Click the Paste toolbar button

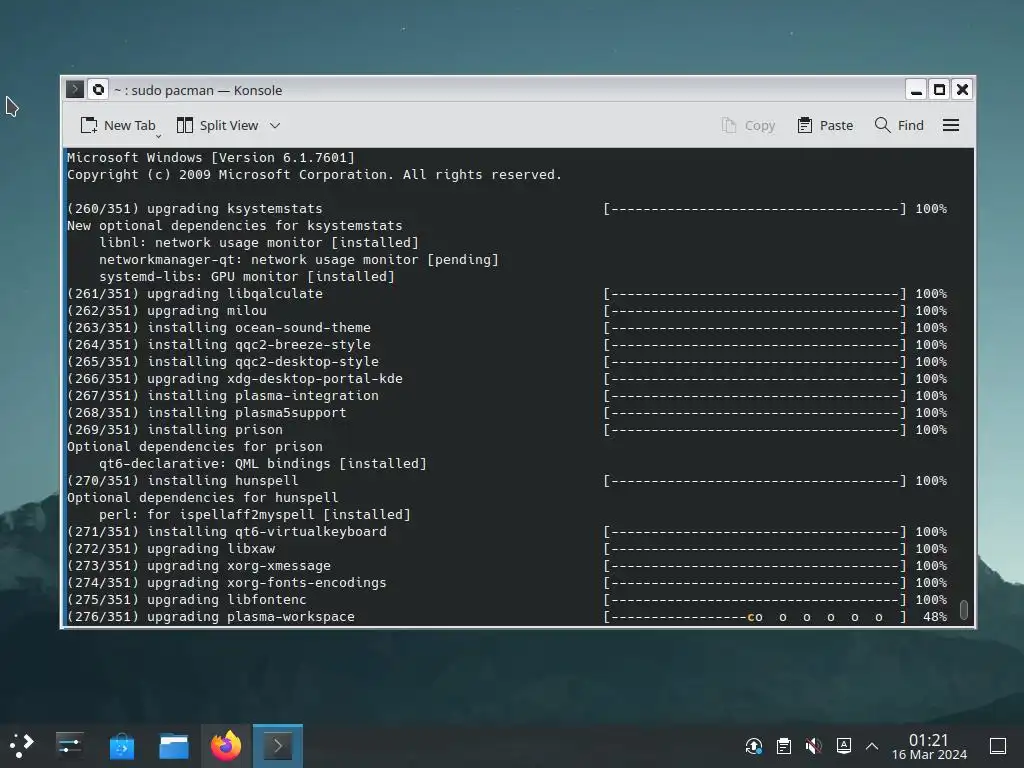825,125
